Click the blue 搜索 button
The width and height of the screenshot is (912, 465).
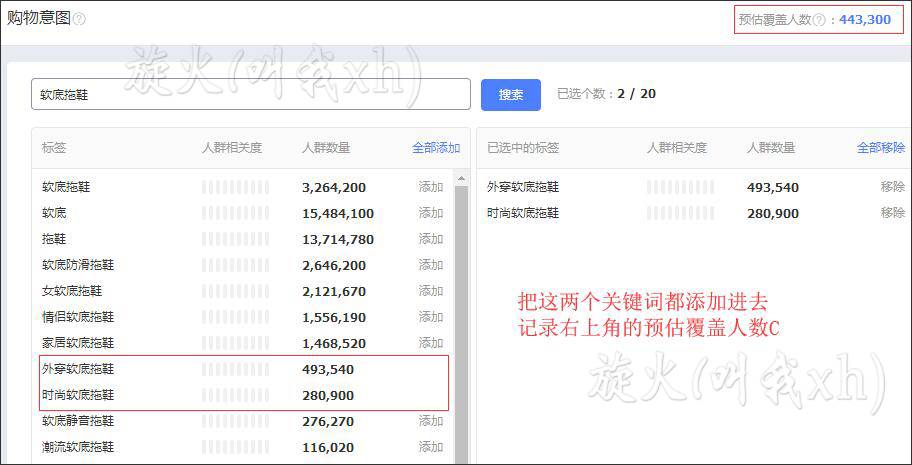510,95
